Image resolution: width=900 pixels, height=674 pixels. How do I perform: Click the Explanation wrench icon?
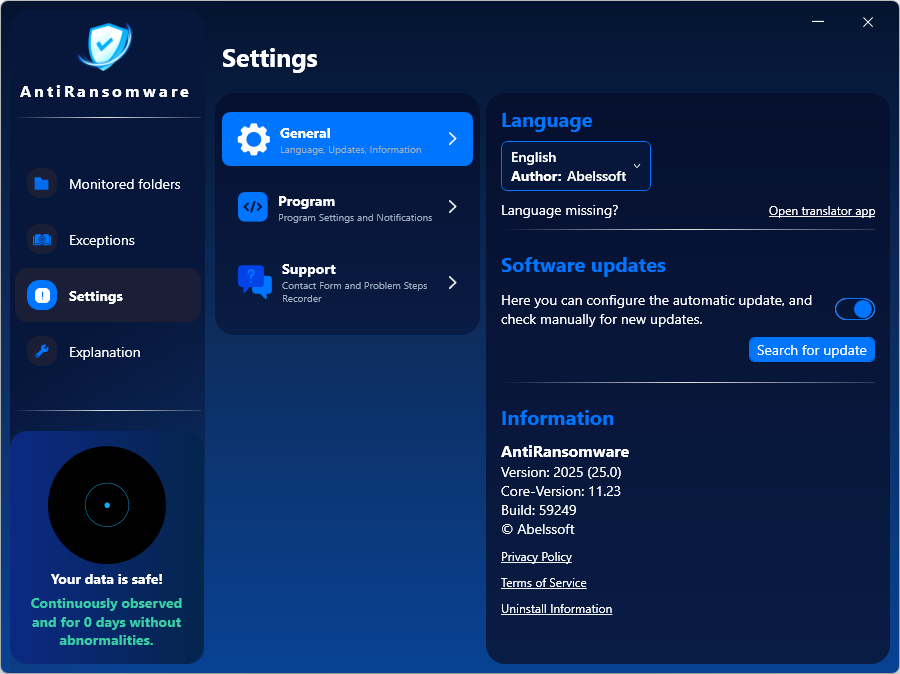tap(42, 351)
